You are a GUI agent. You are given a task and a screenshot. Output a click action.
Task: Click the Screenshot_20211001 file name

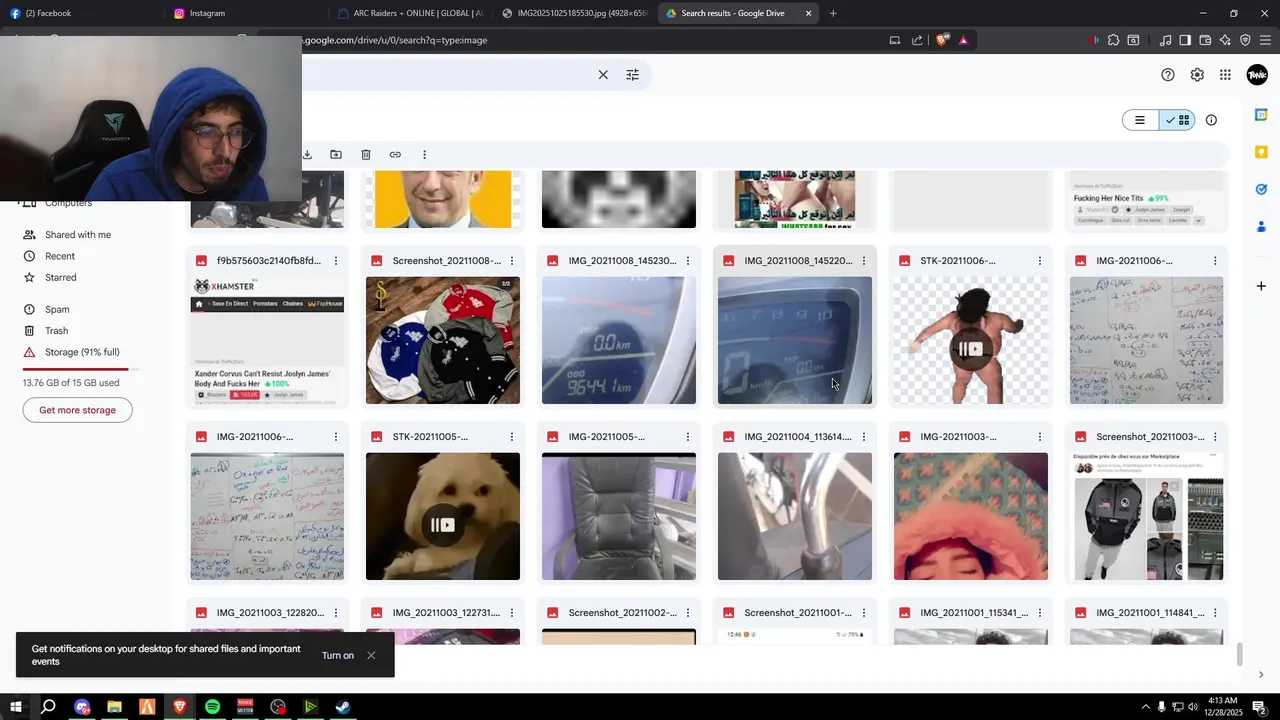pos(798,613)
